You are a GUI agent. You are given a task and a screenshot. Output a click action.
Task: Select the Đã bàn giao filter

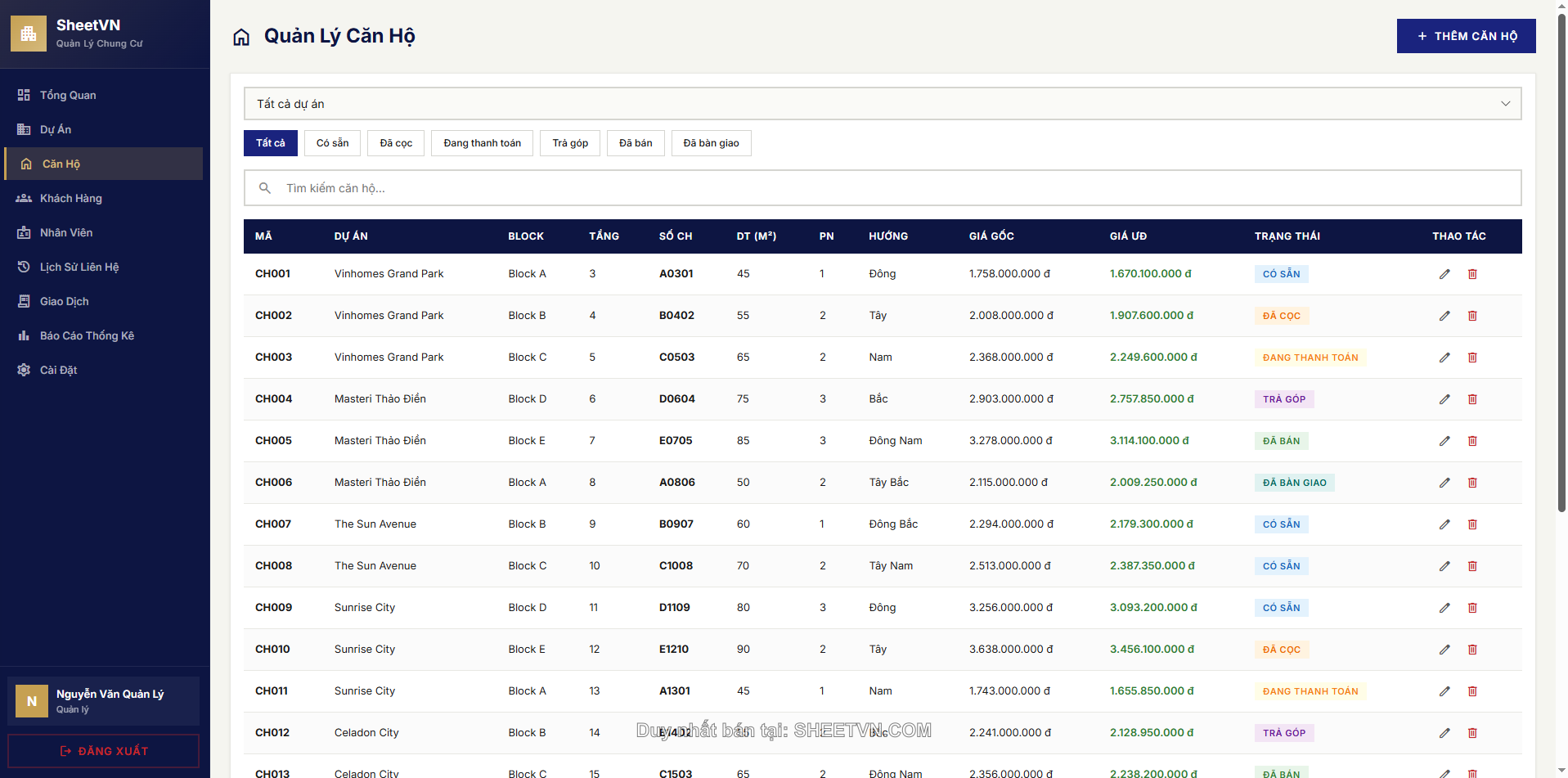[x=711, y=143]
